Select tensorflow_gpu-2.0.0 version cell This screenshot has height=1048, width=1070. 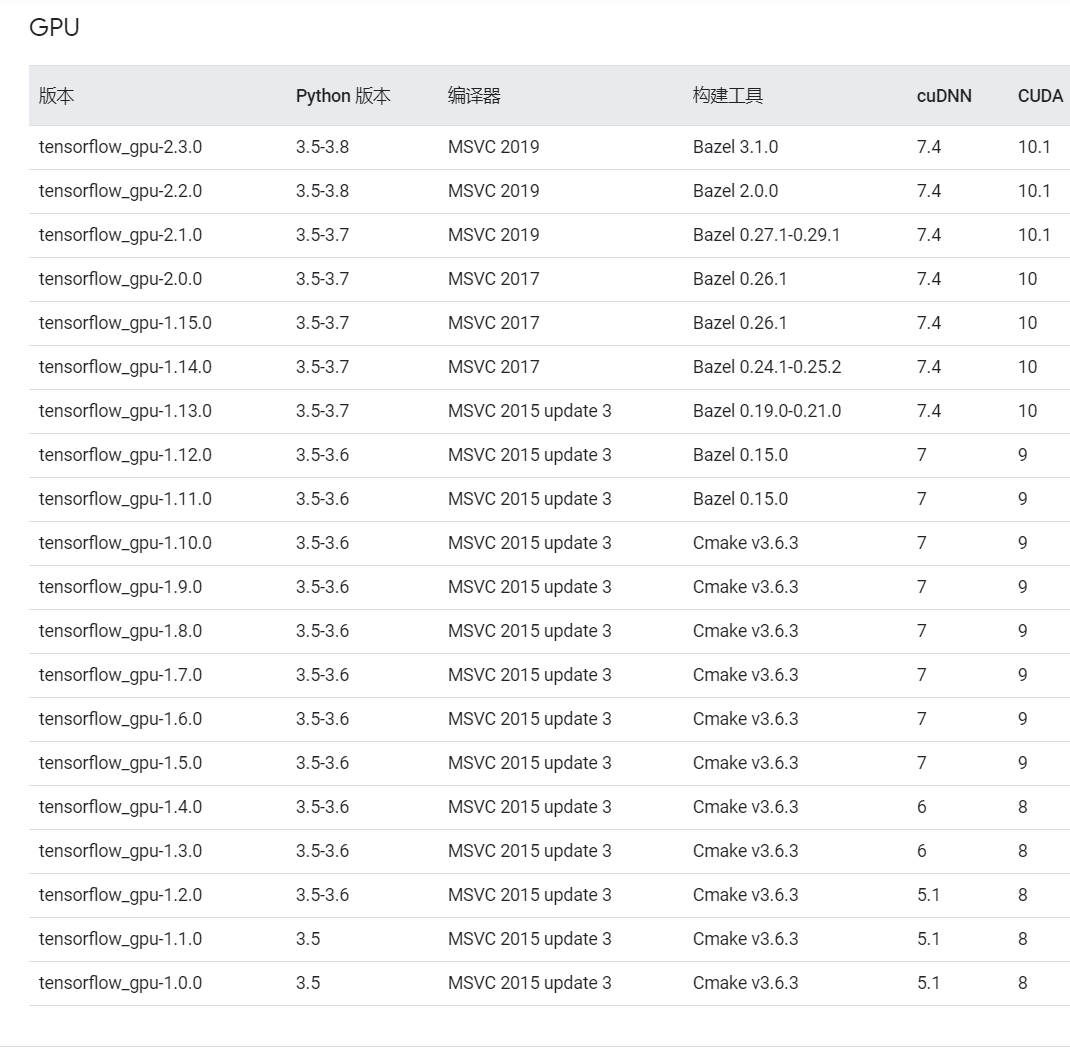point(120,279)
